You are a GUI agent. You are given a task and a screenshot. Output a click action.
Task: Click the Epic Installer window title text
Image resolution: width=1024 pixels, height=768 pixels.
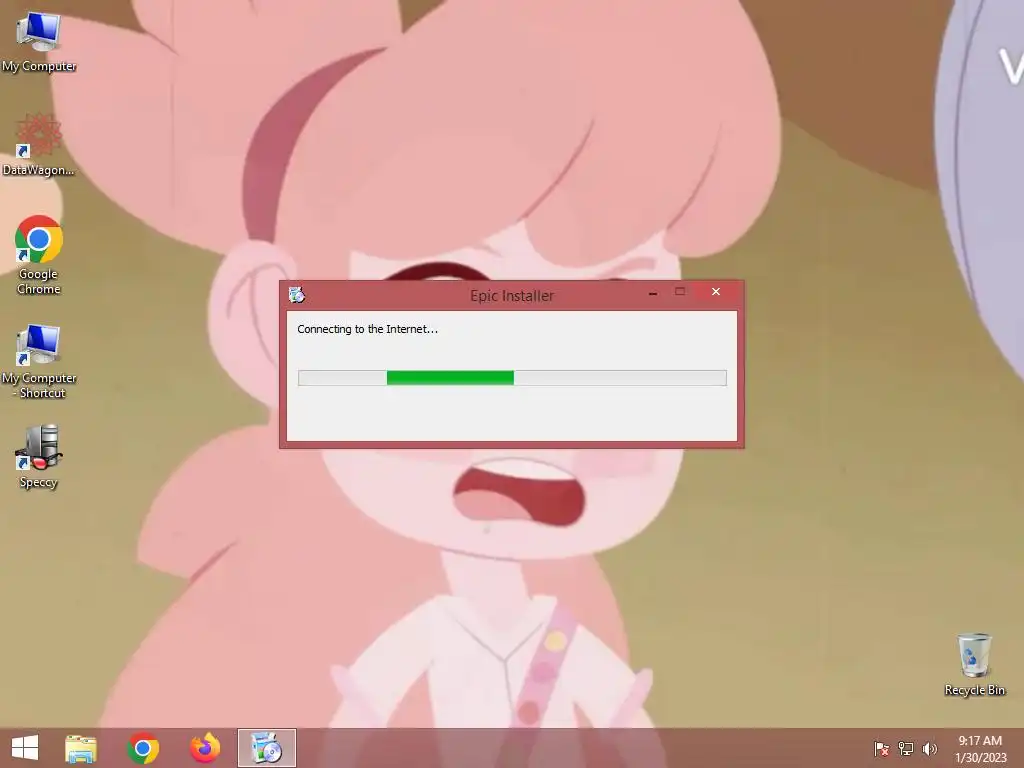click(x=512, y=296)
